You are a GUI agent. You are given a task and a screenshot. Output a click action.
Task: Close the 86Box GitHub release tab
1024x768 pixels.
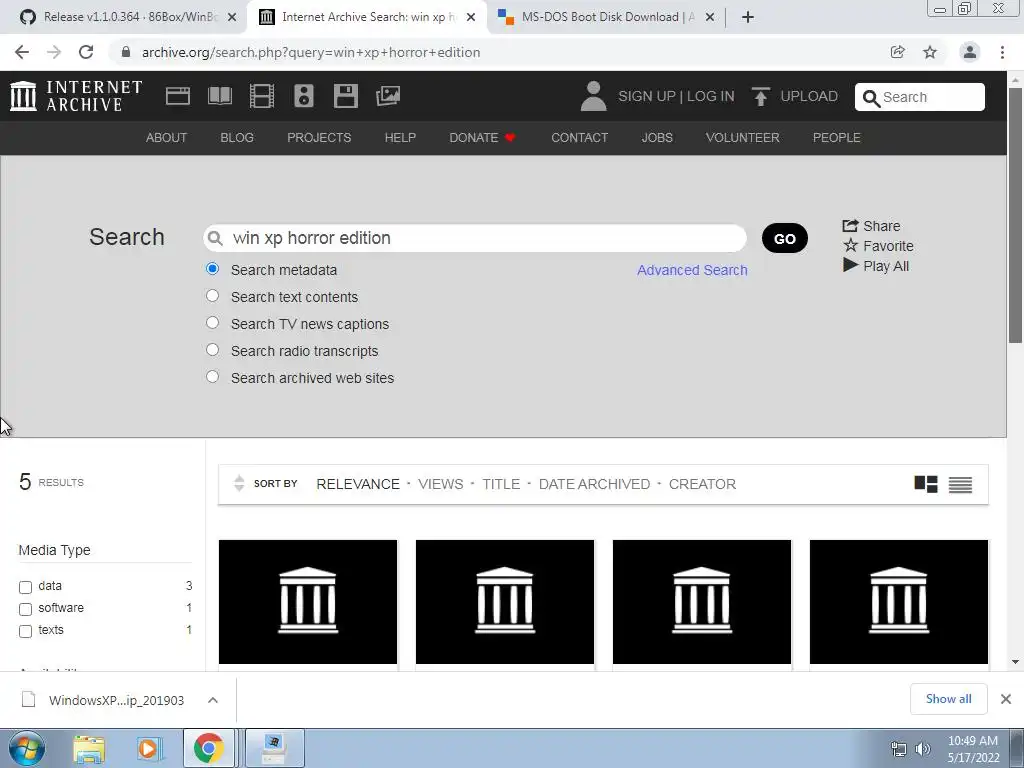pyautogui.click(x=232, y=17)
